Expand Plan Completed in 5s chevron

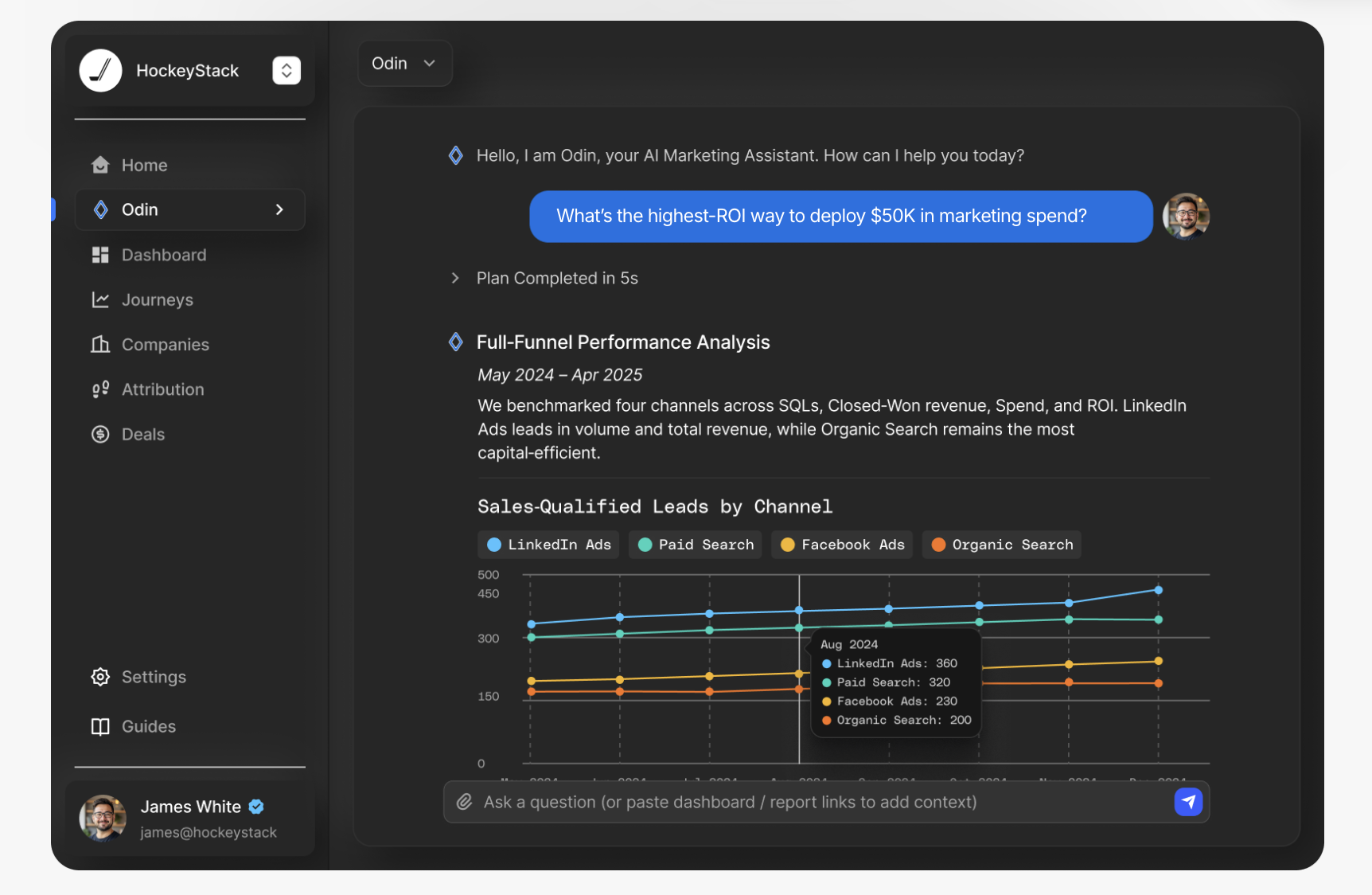(x=455, y=278)
